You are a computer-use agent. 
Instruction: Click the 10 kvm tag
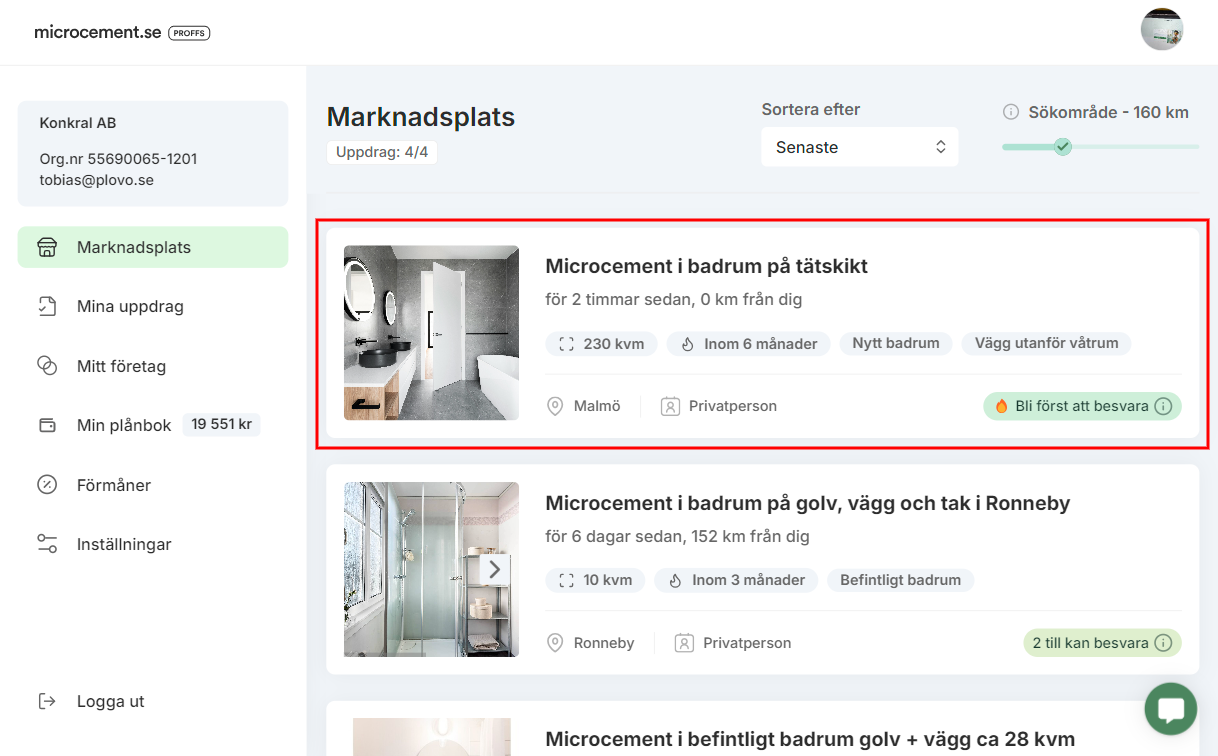coord(595,580)
